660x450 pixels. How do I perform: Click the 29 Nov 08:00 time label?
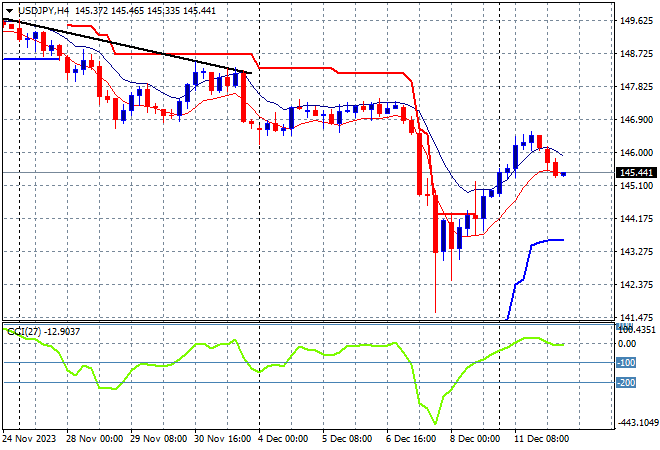159,439
